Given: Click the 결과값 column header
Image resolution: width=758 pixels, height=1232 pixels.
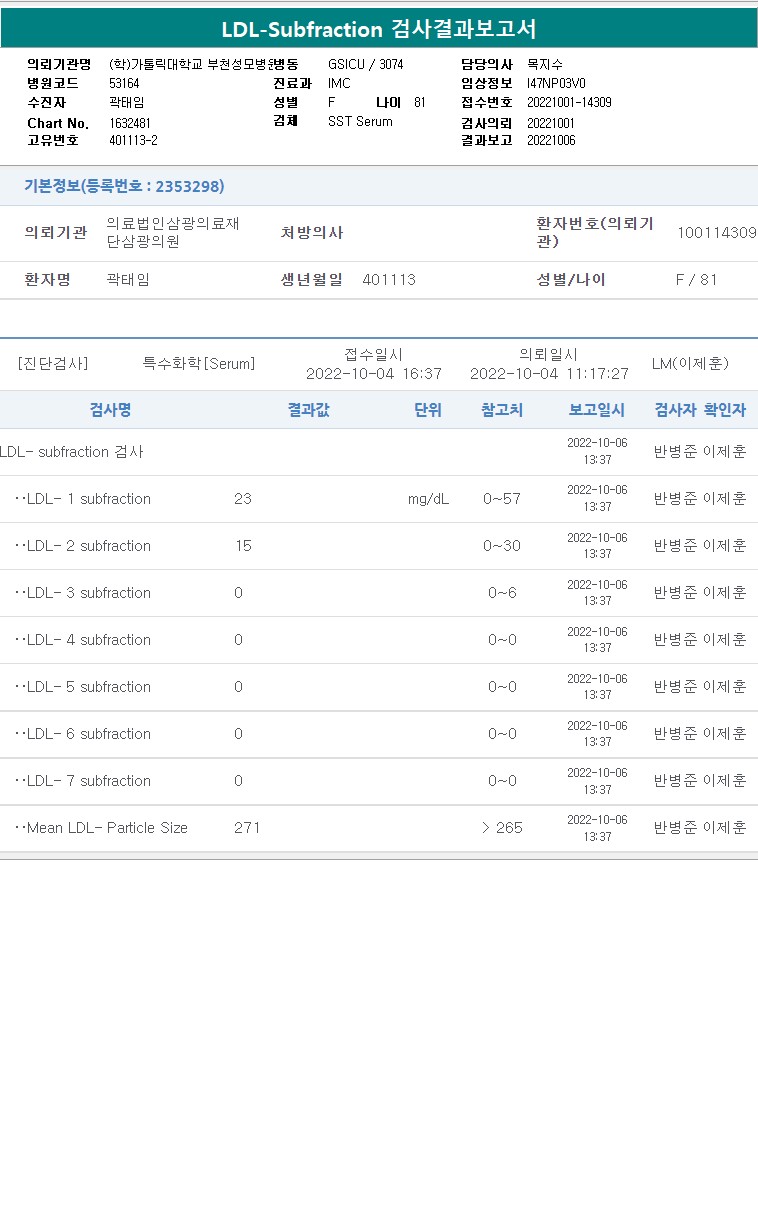Looking at the screenshot, I should pyautogui.click(x=308, y=410).
